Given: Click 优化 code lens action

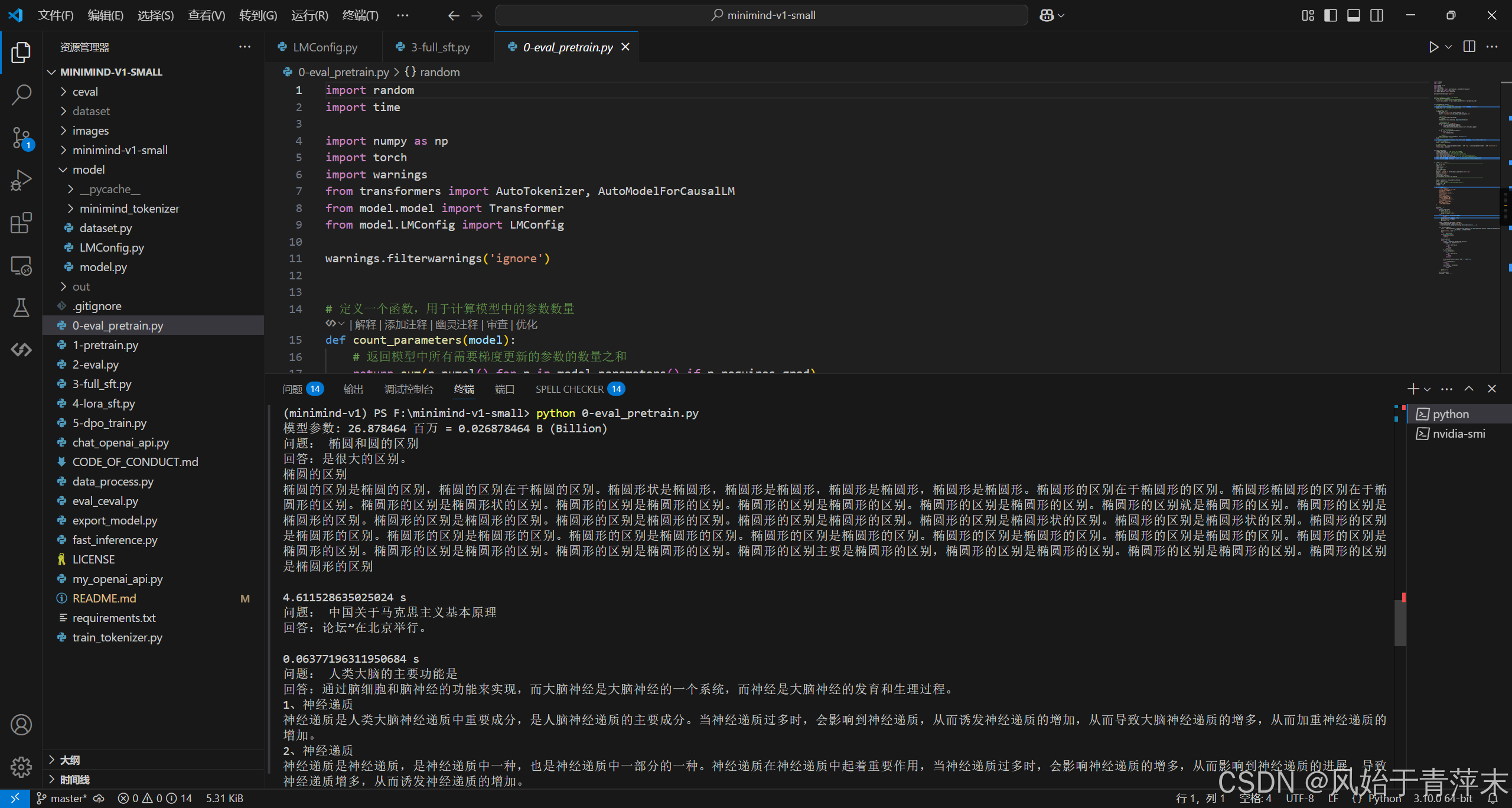Looking at the screenshot, I should [x=527, y=325].
